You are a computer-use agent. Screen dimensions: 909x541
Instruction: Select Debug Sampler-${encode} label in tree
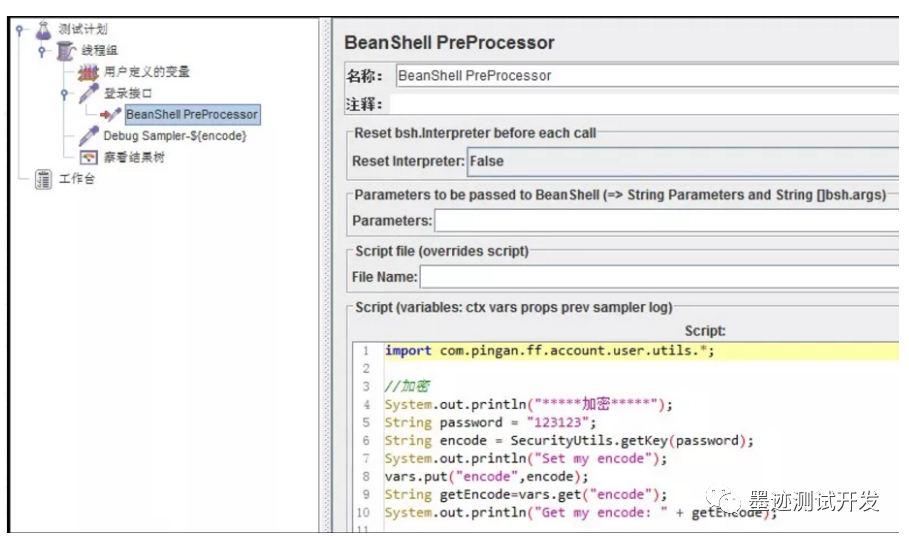[174, 136]
